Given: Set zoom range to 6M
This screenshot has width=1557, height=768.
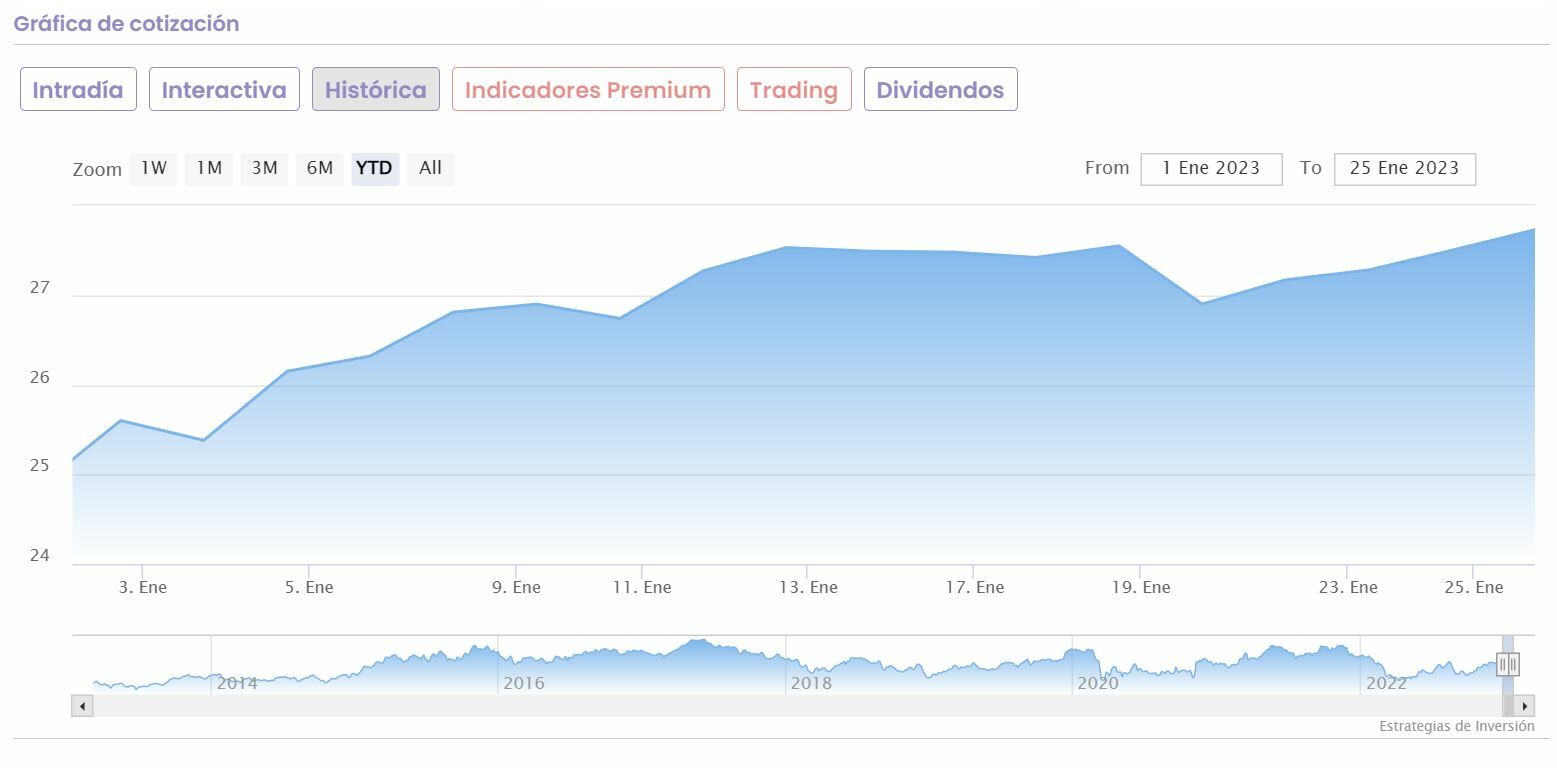Looking at the screenshot, I should 320,169.
